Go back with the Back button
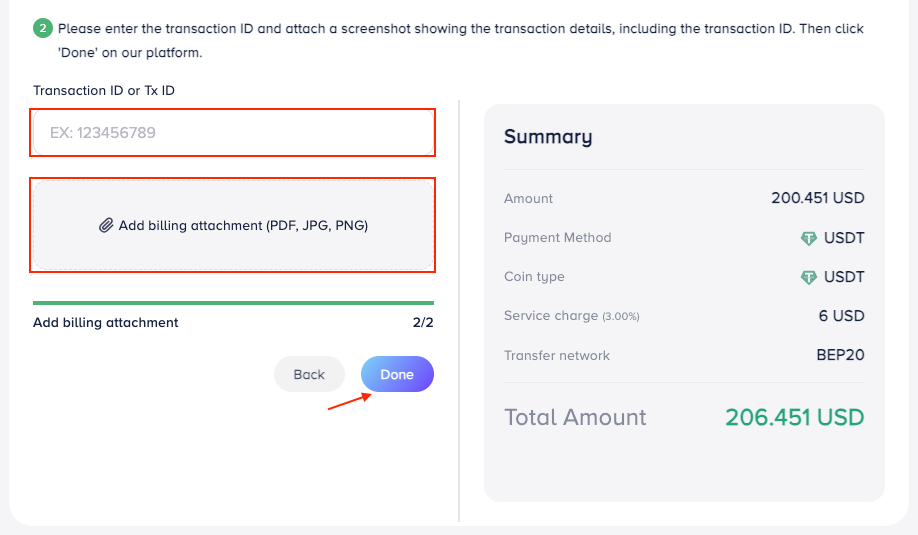 click(309, 374)
